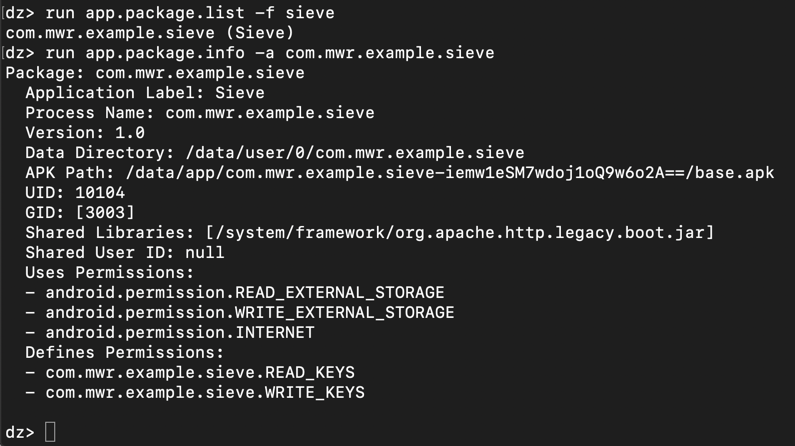795x446 pixels.
Task: Click the Shared Libraries jar path
Action: click(460, 233)
